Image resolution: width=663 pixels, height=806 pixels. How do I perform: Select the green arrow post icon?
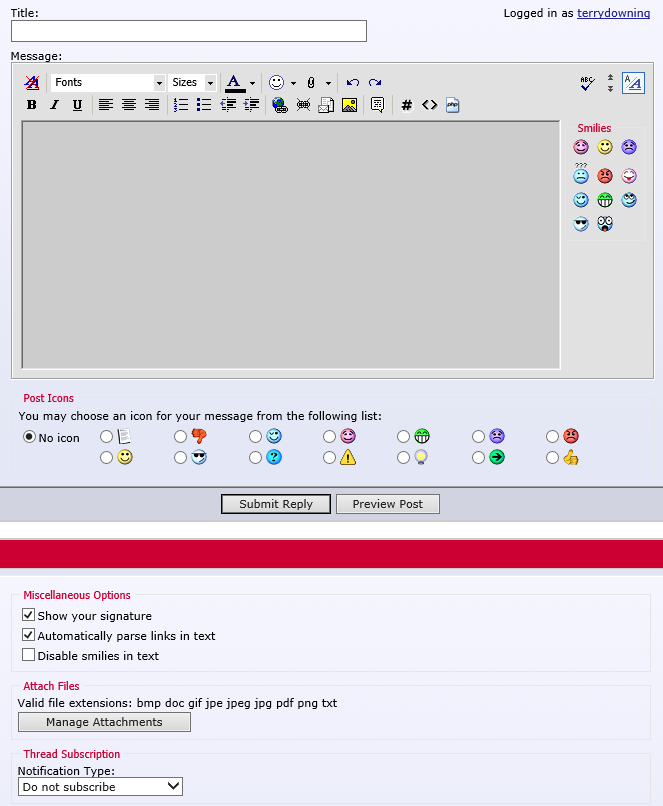pyautogui.click(x=478, y=457)
